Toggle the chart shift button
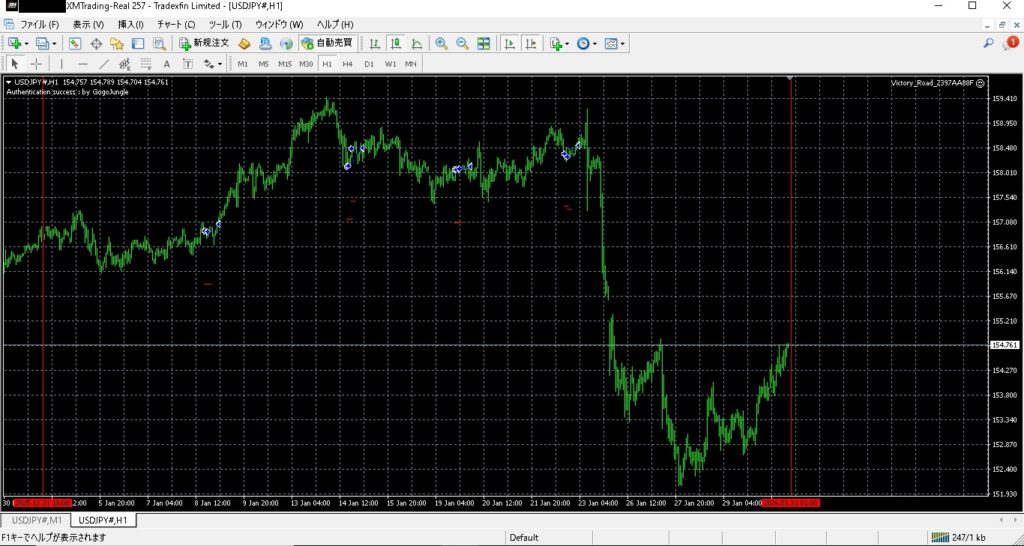1024x546 pixels. (530, 43)
